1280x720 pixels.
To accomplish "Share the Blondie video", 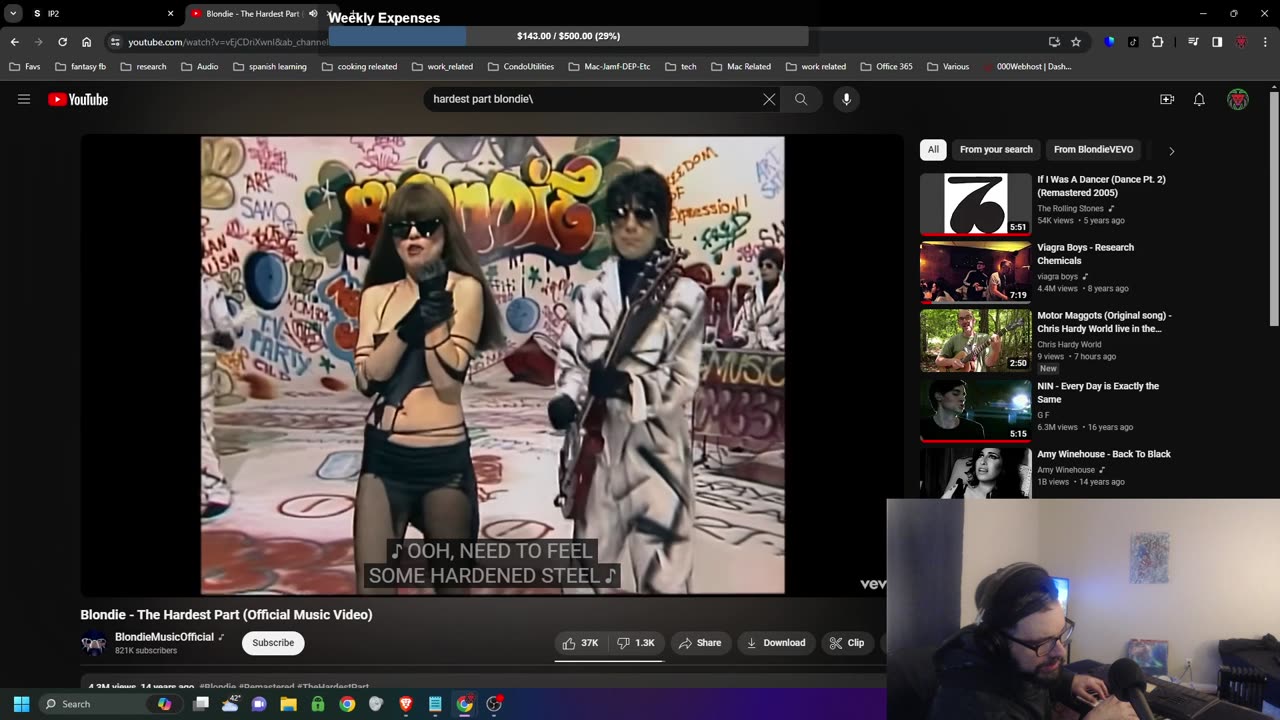I will 700,643.
